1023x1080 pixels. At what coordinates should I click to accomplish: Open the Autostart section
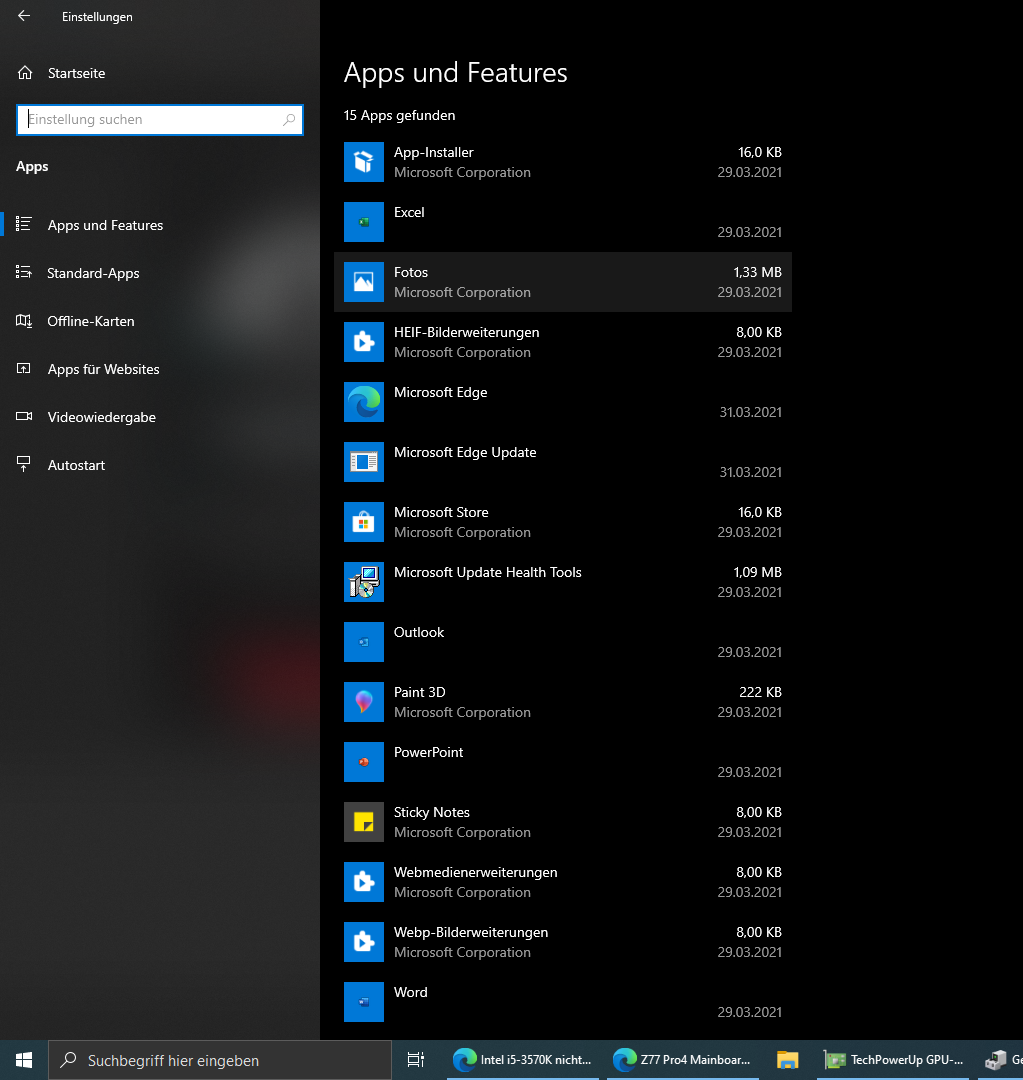[160, 466]
